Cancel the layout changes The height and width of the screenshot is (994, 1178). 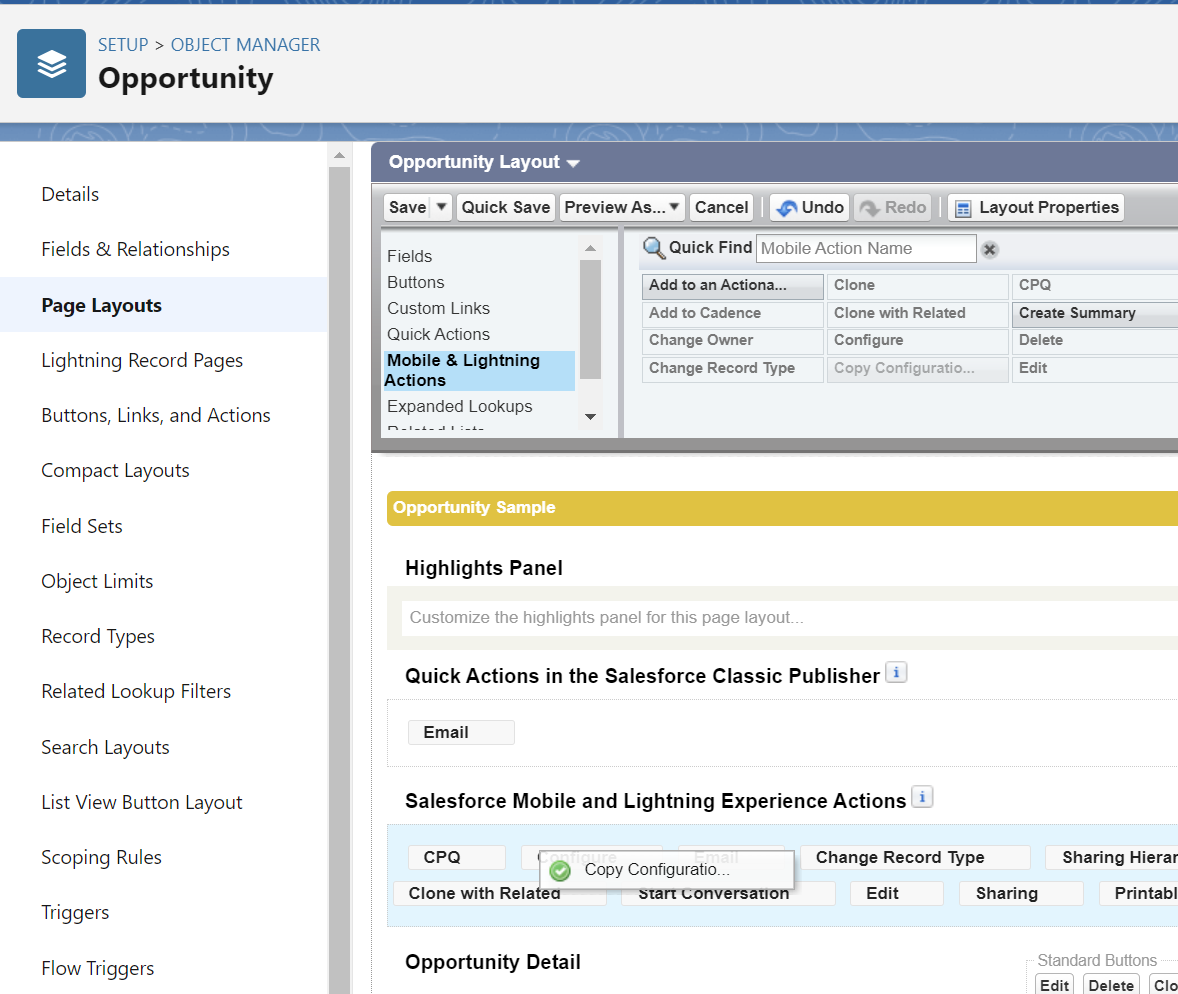721,207
